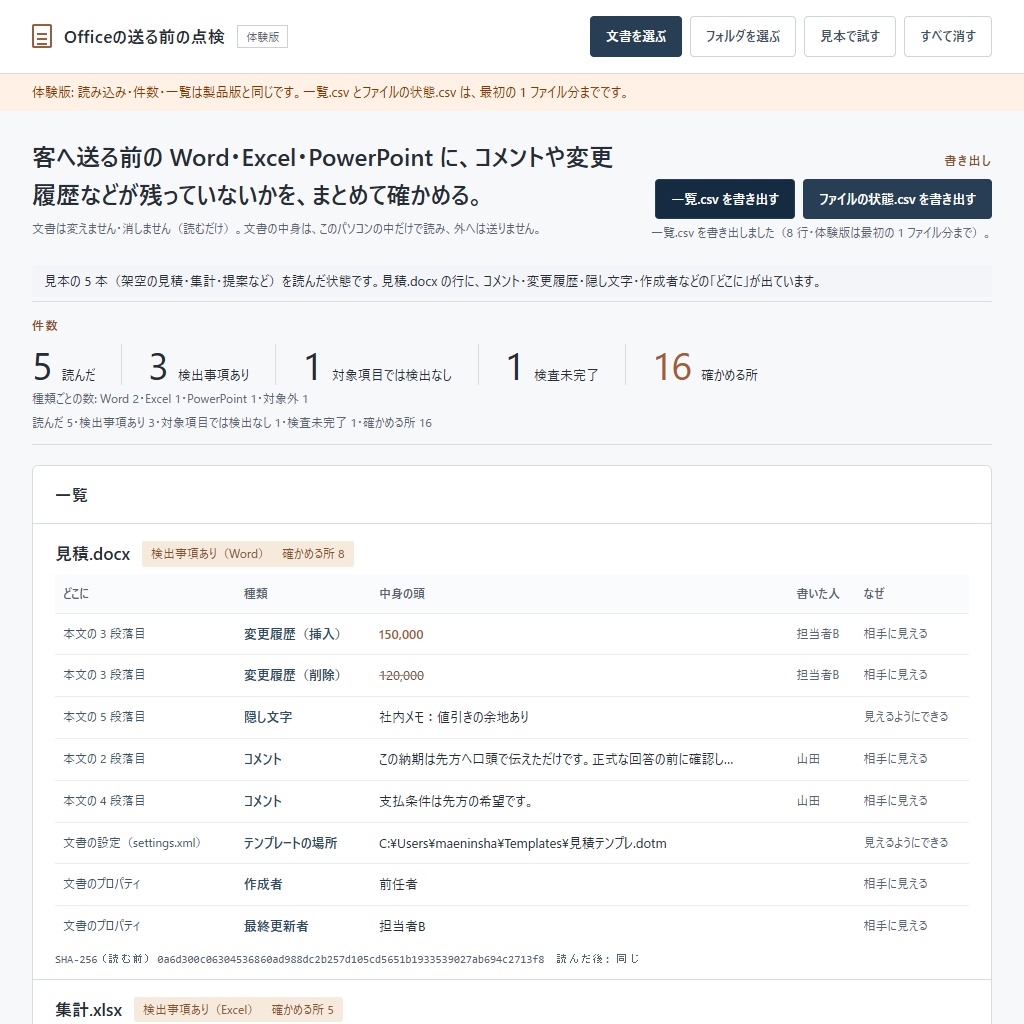This screenshot has height=1024, width=1024.
Task: Export ファイルの状態.csv を書き出す
Action: pyautogui.click(x=897, y=199)
